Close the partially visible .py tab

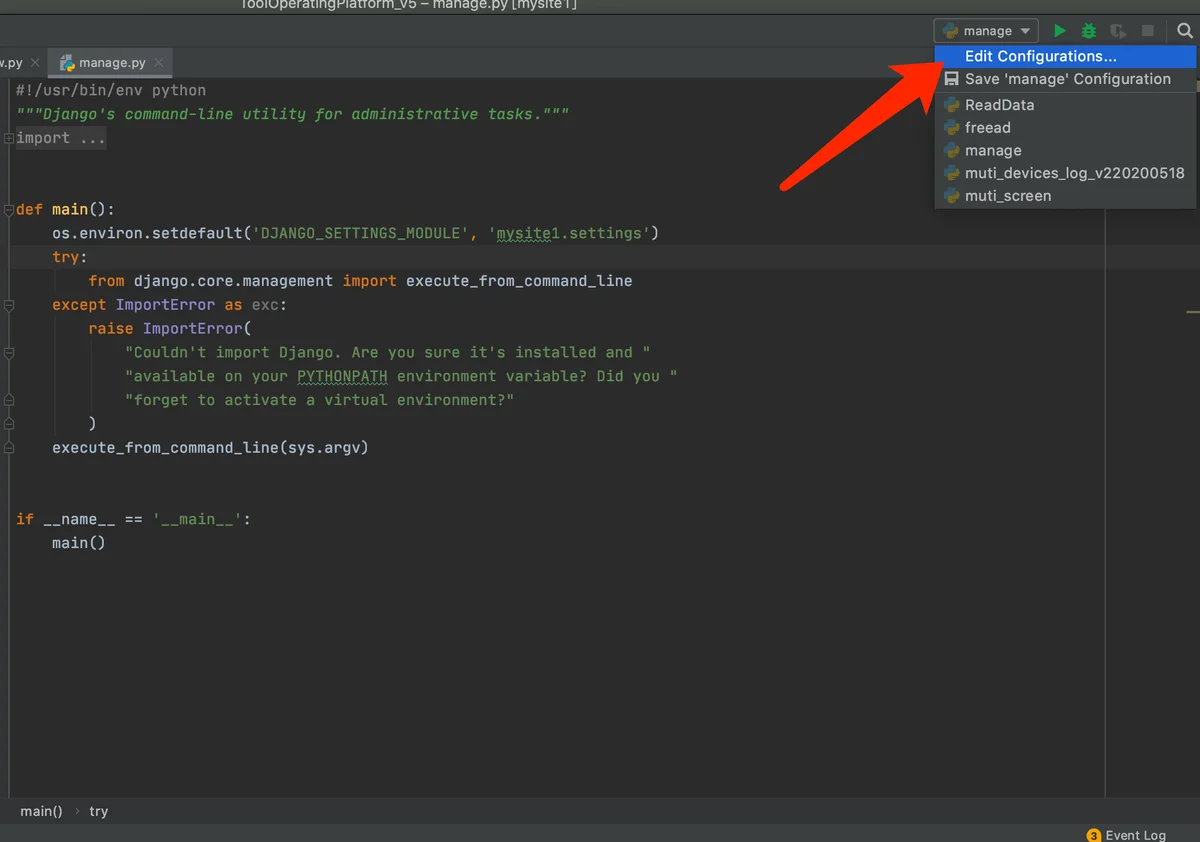click(x=36, y=62)
